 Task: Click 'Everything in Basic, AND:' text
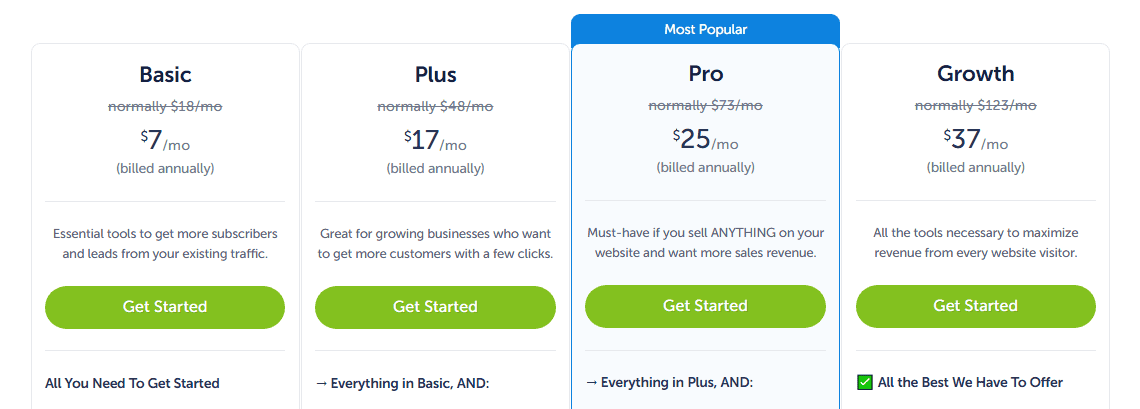tap(402, 383)
